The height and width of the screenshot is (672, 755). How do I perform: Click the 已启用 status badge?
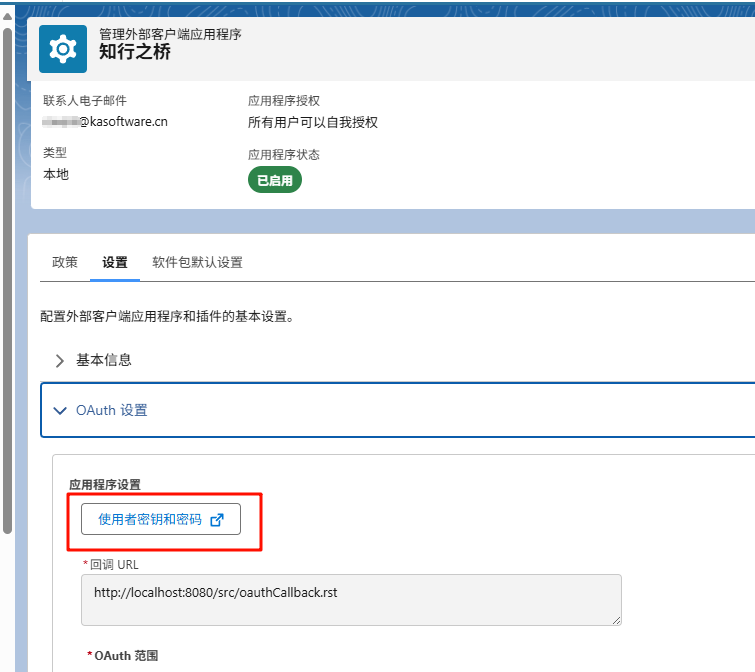[275, 181]
